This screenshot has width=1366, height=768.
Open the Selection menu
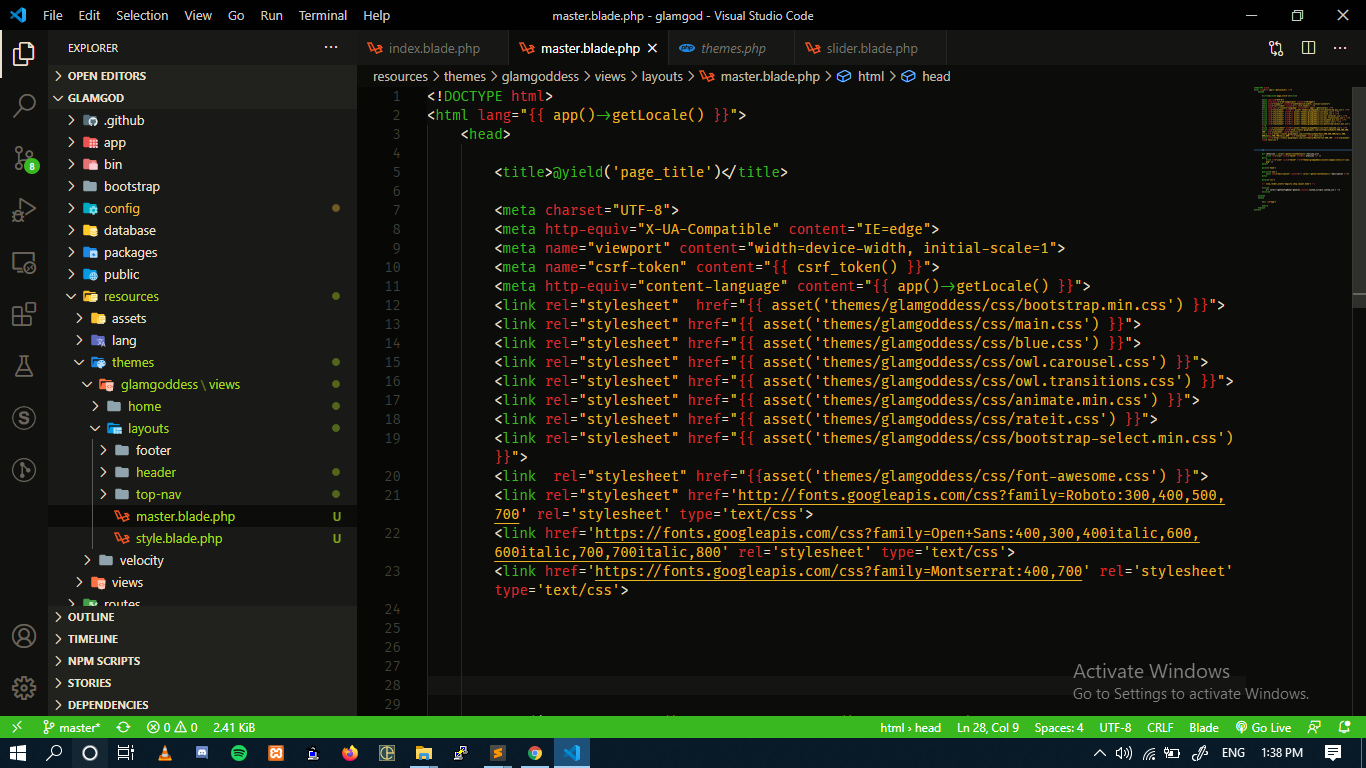(142, 16)
